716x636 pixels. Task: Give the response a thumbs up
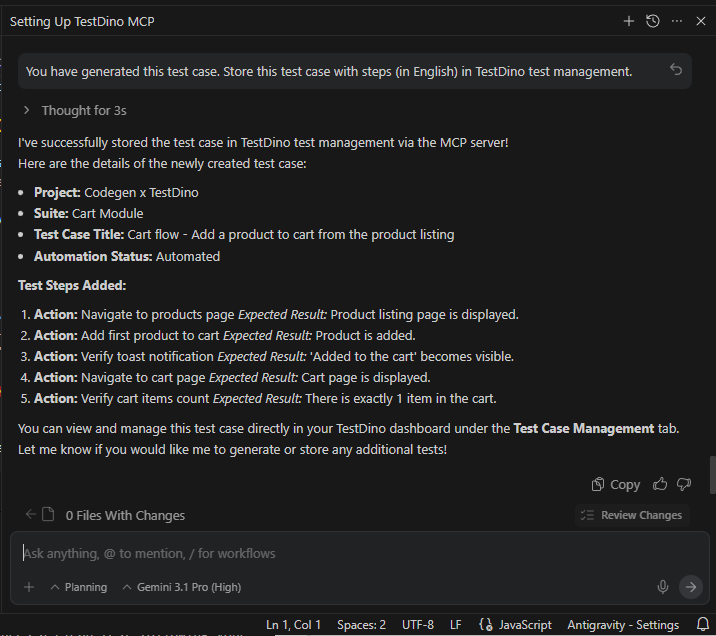tap(660, 484)
